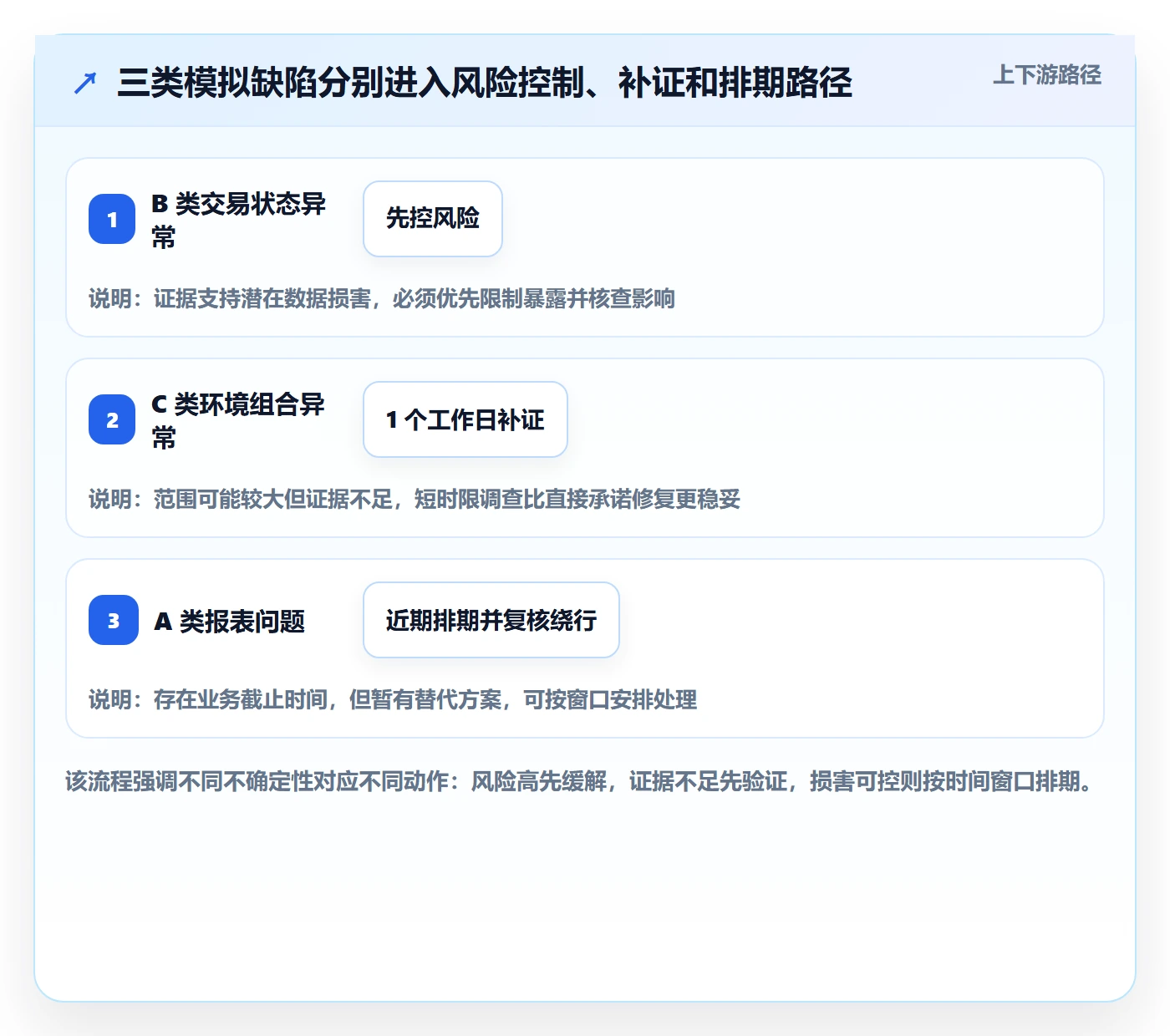Select the heading B 类交易状态异常

239,220
